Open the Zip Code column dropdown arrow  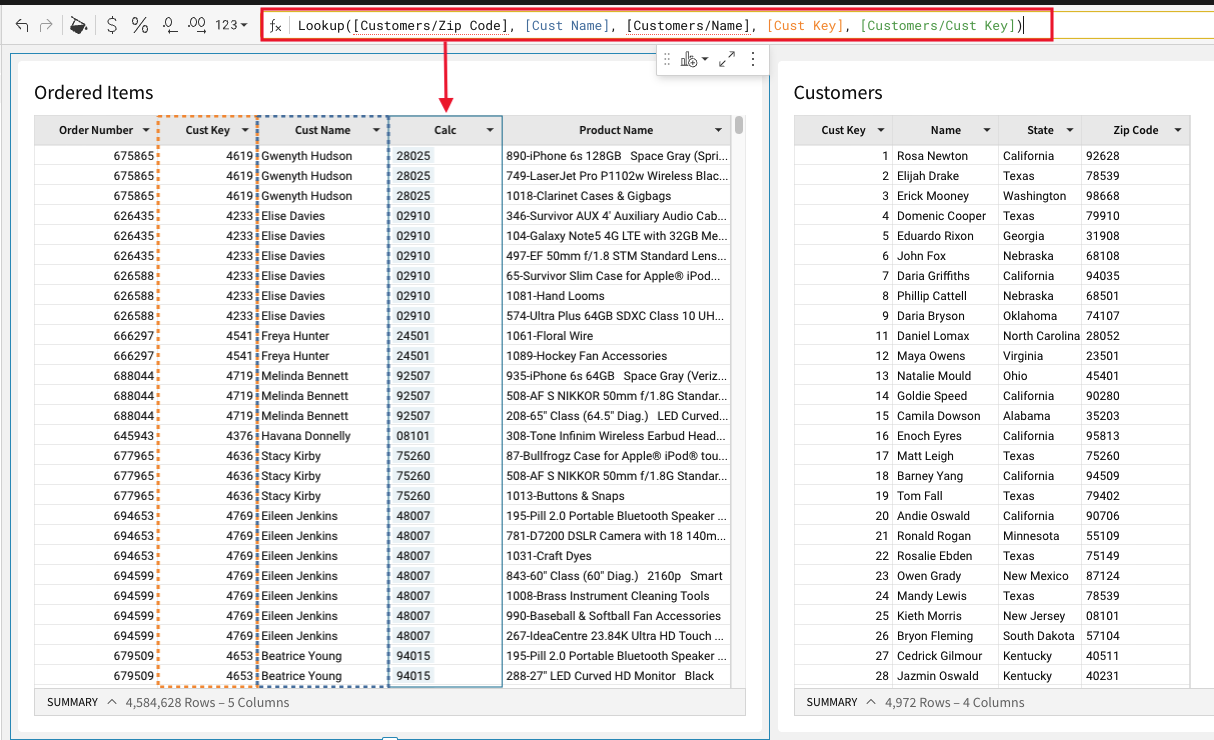[1177, 131]
